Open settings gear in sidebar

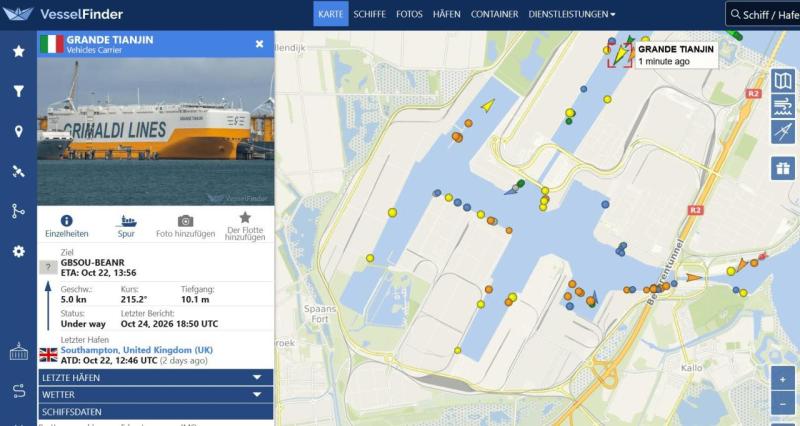(18, 251)
